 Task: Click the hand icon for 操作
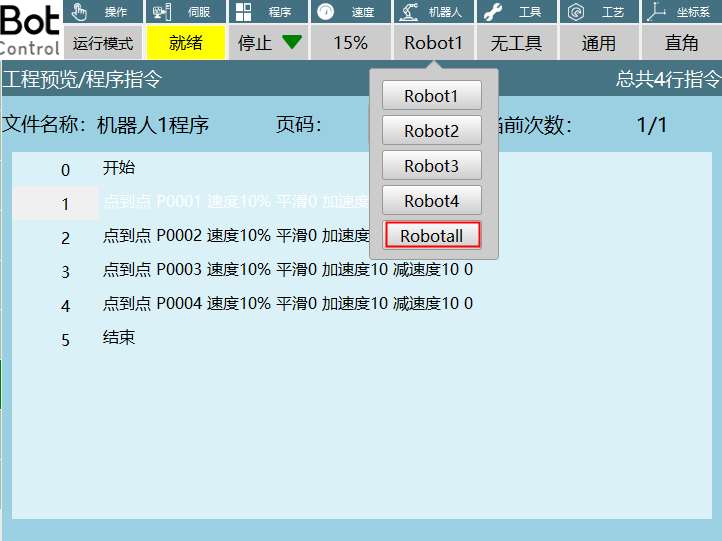(x=81, y=12)
